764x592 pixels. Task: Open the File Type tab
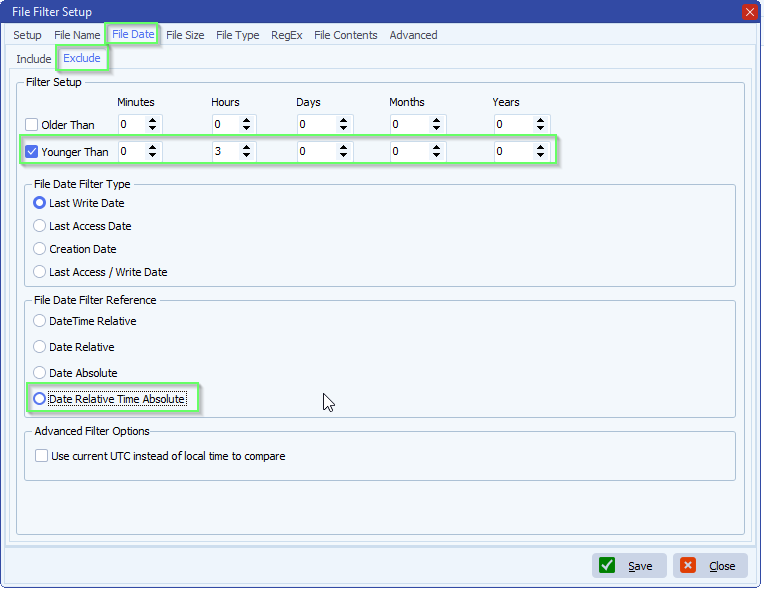pos(238,35)
